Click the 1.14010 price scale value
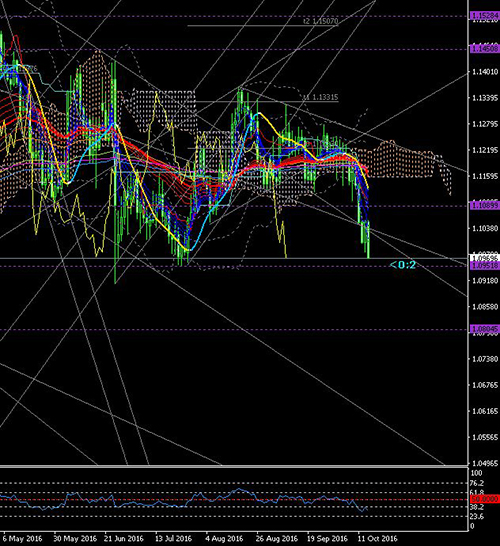This screenshot has width=500, height=546. pyautogui.click(x=485, y=72)
